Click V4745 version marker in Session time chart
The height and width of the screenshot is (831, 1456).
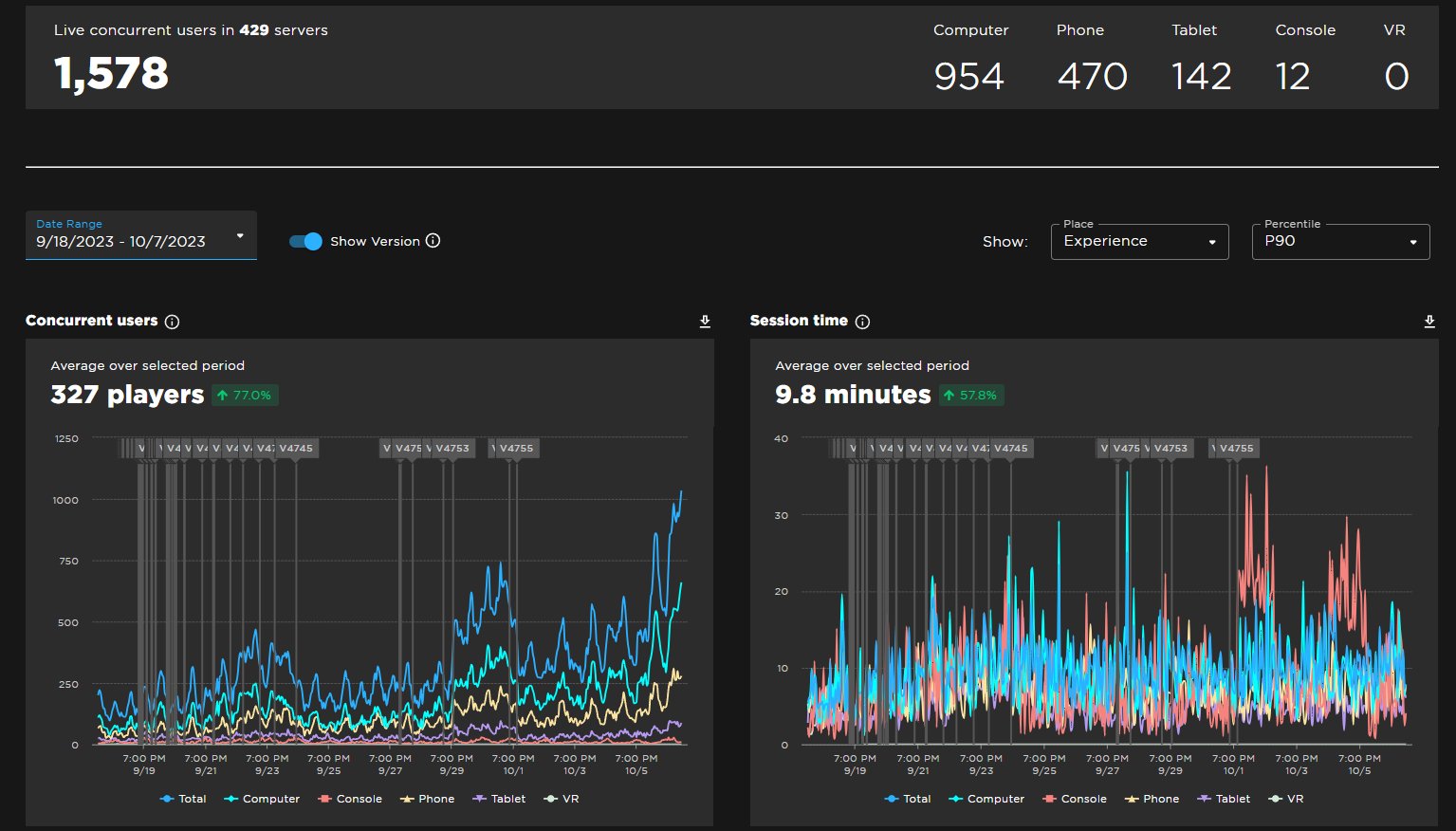[1011, 449]
